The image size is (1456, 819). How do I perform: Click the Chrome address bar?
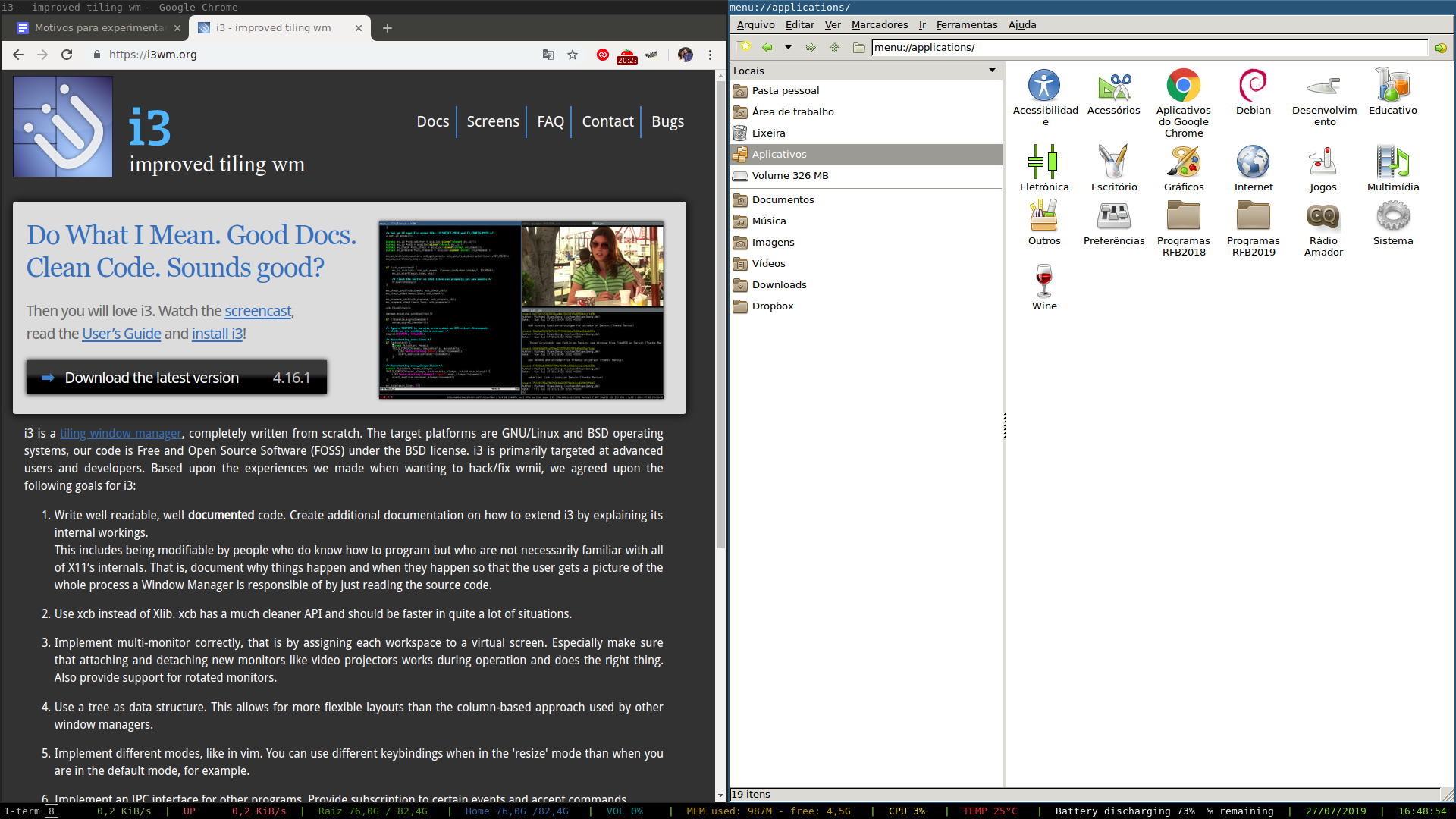coord(318,55)
